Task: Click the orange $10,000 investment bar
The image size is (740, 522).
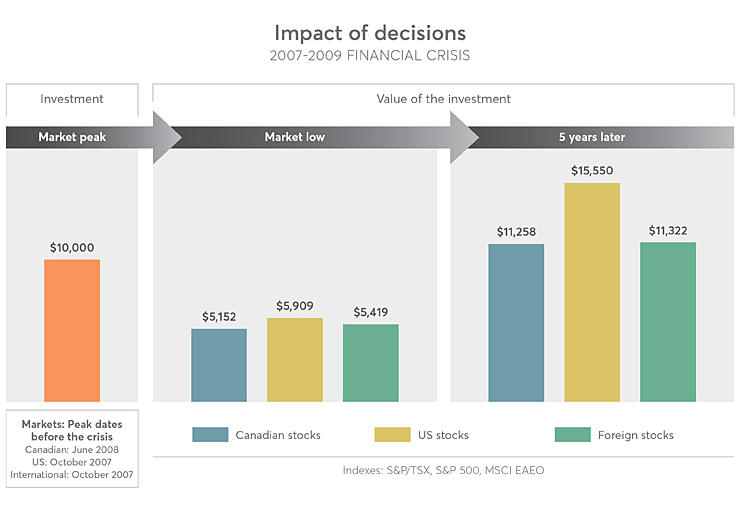Action: click(72, 330)
